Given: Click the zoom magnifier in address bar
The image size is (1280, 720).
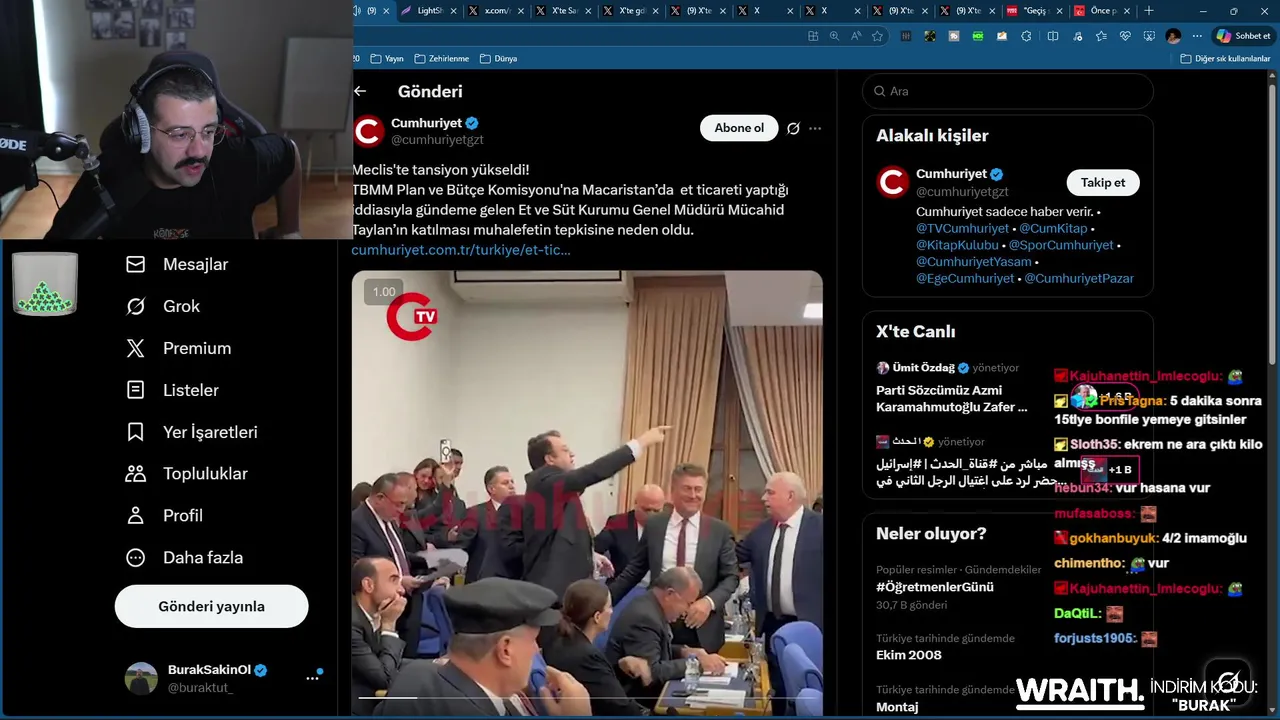Looking at the screenshot, I should coord(834,36).
